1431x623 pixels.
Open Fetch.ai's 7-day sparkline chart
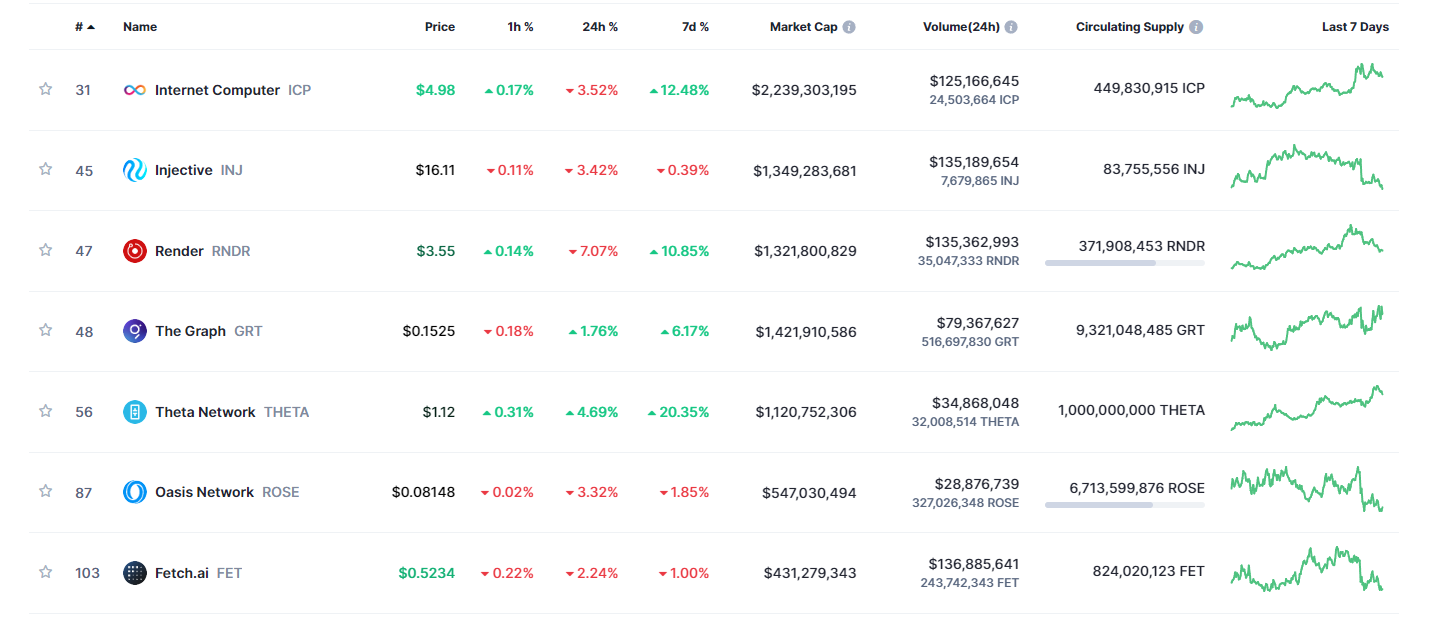tap(1307, 569)
